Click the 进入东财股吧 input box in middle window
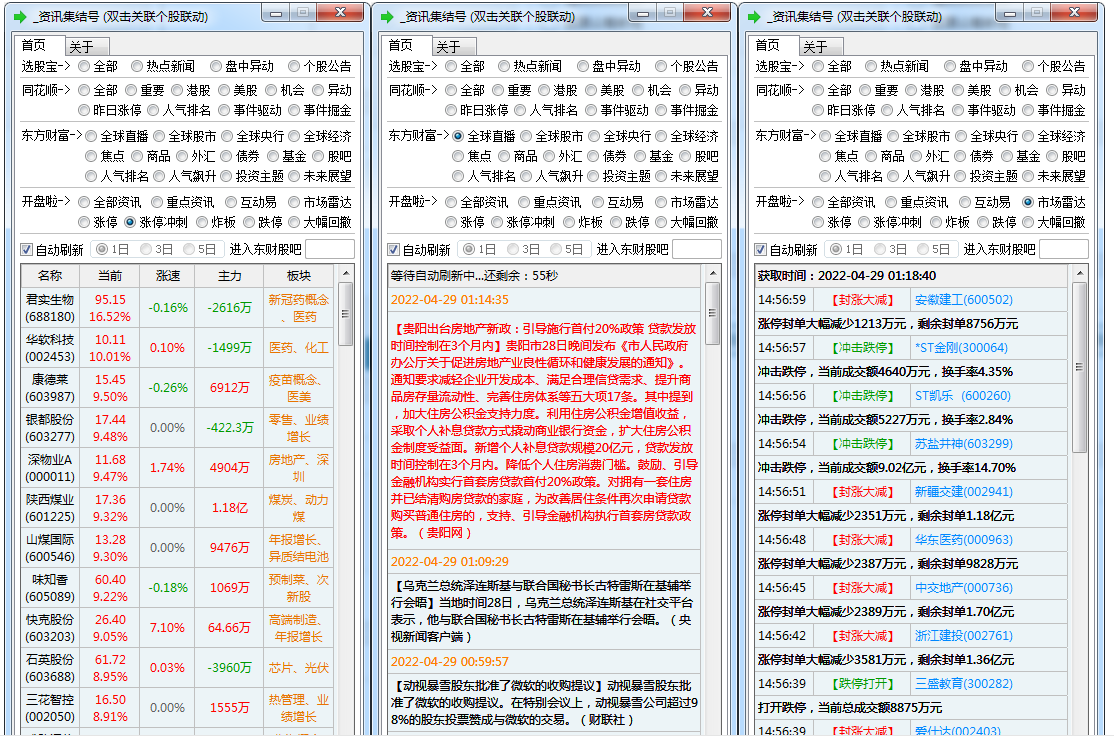Viewport: 1114px width, 736px height. click(697, 249)
